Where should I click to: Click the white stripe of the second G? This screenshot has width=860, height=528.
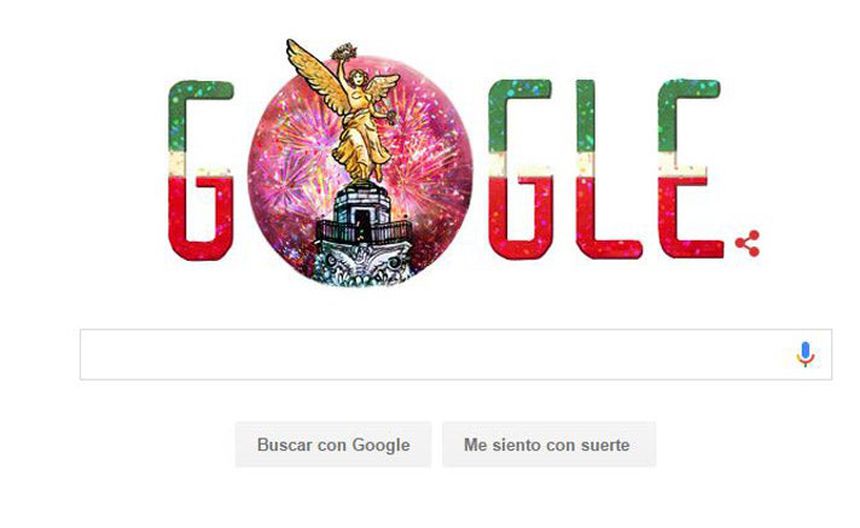(520, 165)
